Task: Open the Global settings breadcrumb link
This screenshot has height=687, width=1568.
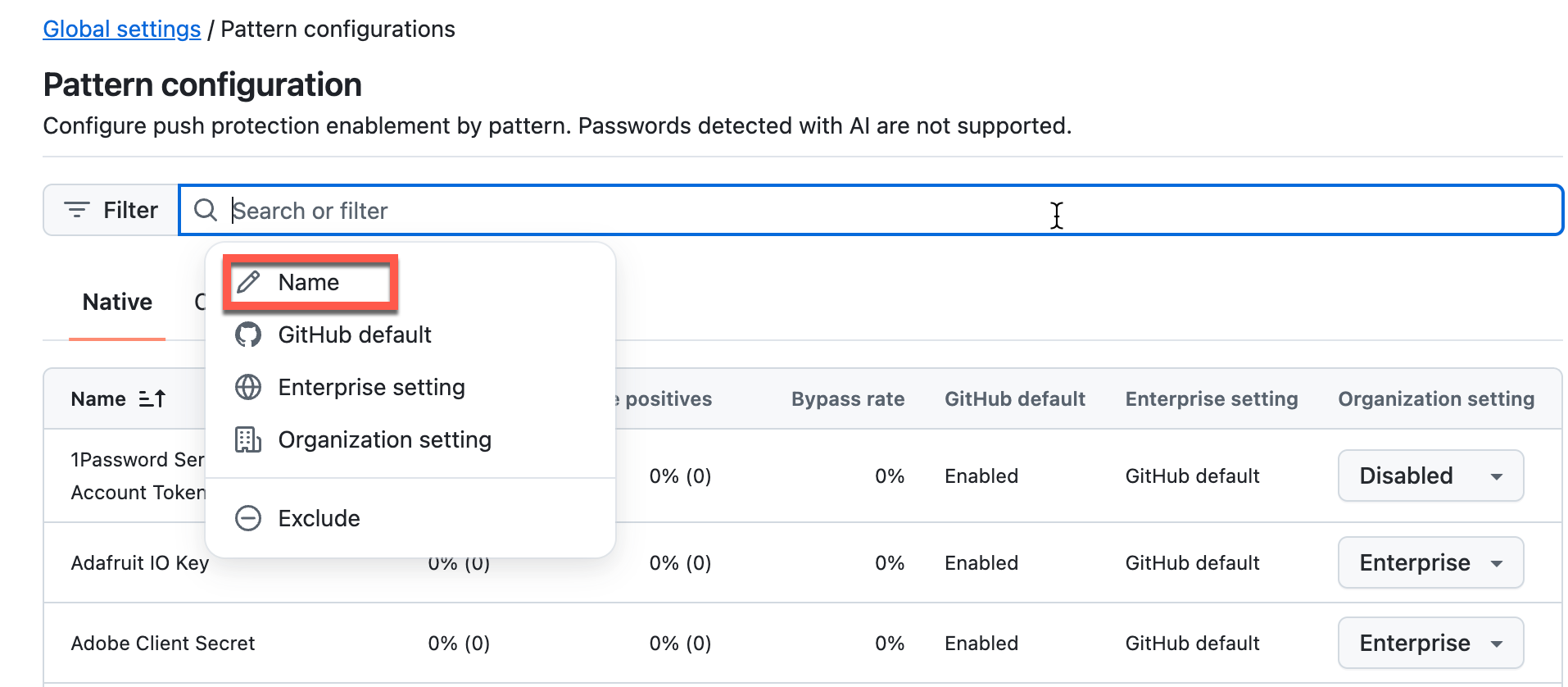Action: [121, 30]
